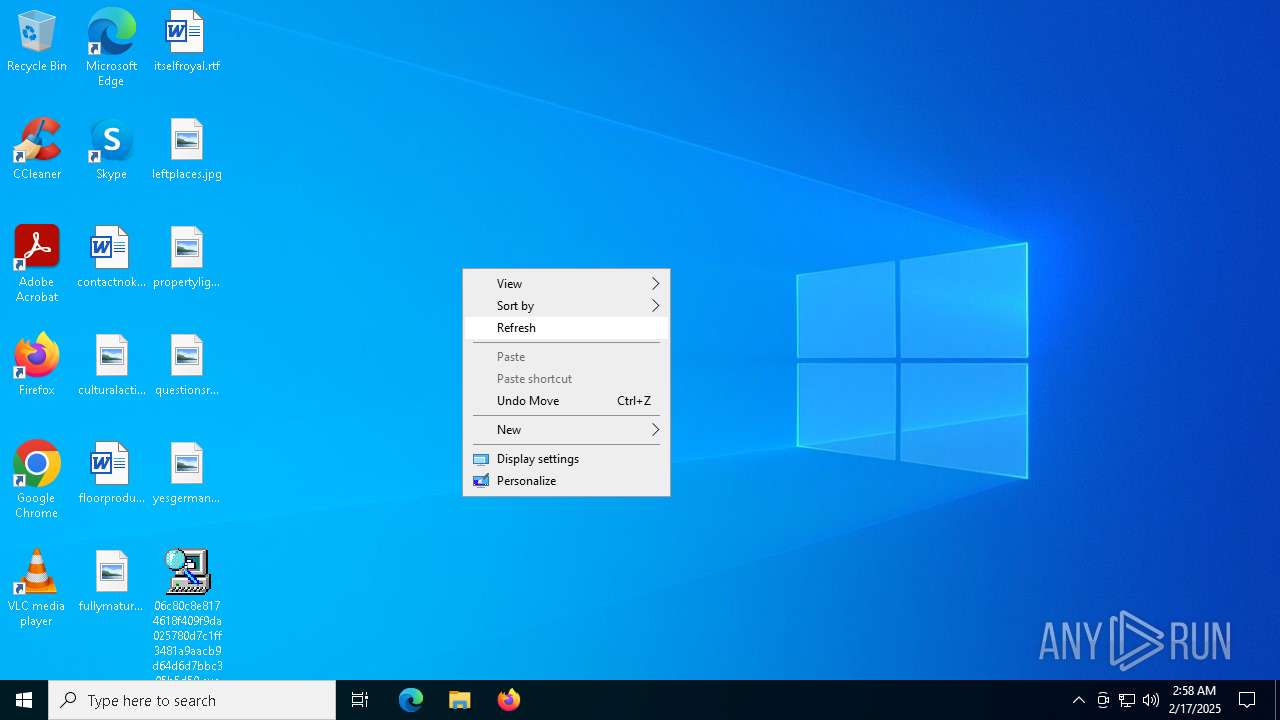This screenshot has width=1280, height=720.
Task: Open the Meet Now tray icon
Action: [x=1103, y=700]
